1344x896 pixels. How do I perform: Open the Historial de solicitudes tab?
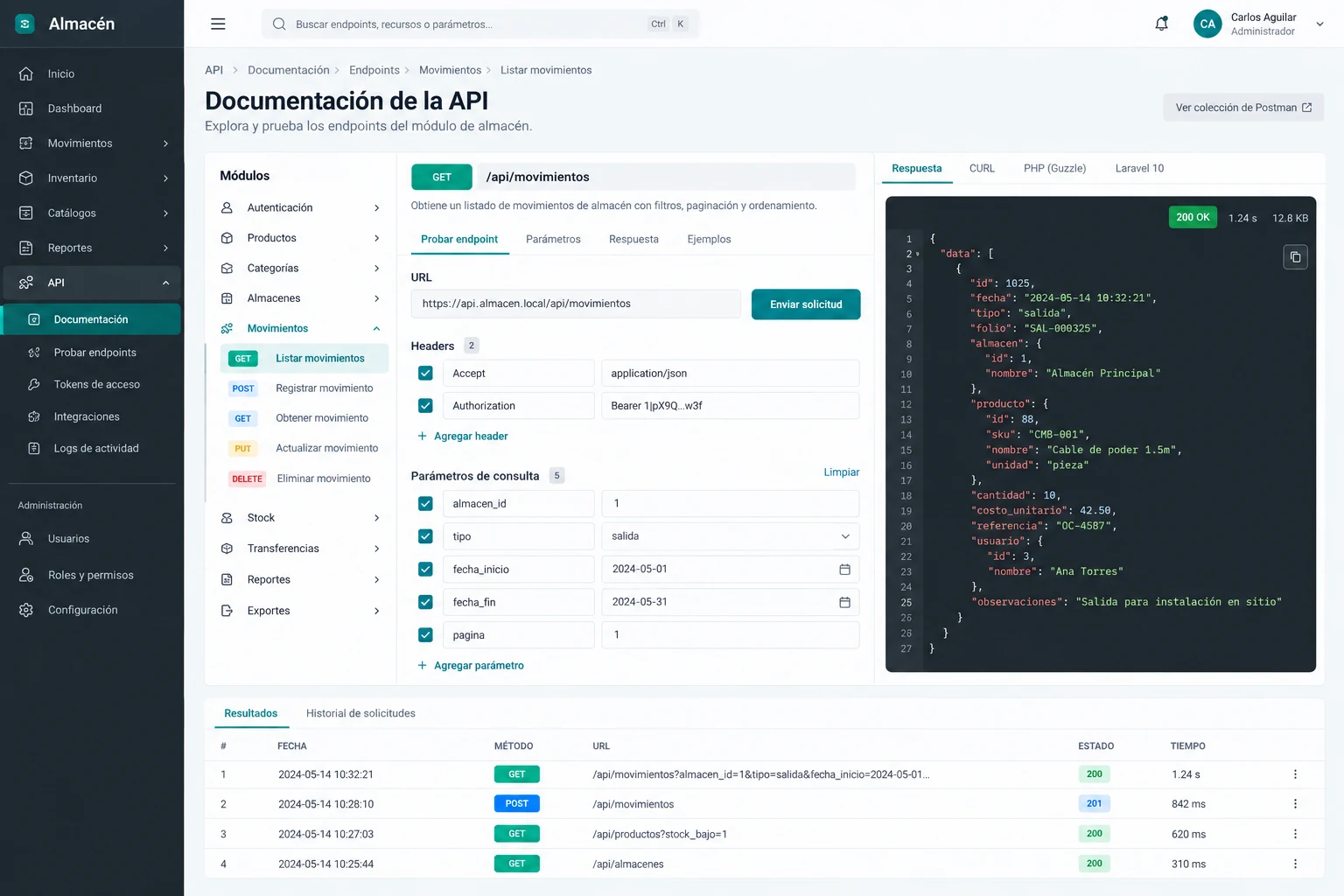360,714
